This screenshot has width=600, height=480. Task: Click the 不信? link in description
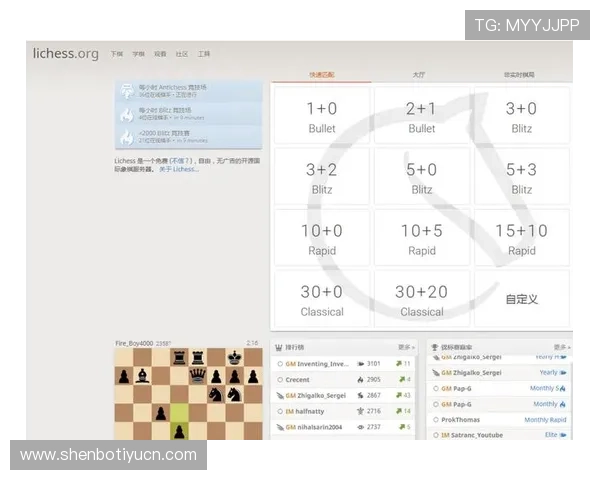pos(181,161)
